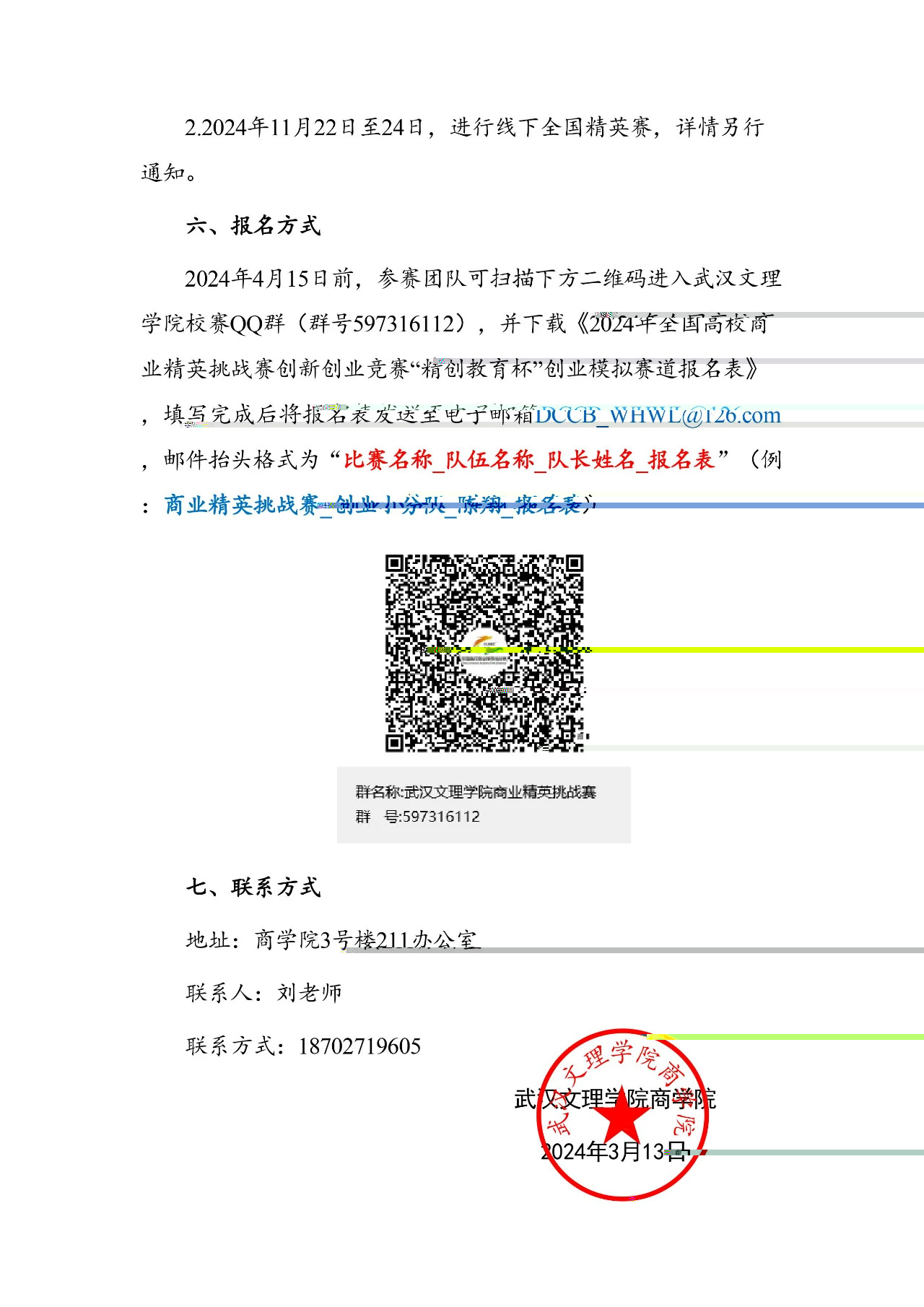The width and height of the screenshot is (924, 1307).
Task: Click the date 2024年3月13日
Action: coord(613,1152)
